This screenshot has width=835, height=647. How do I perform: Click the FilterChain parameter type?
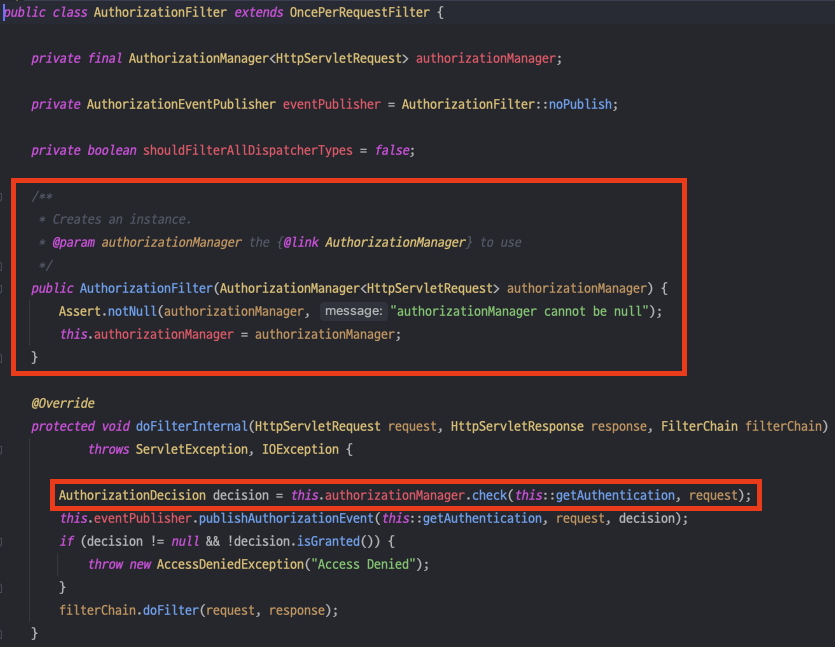click(x=699, y=426)
